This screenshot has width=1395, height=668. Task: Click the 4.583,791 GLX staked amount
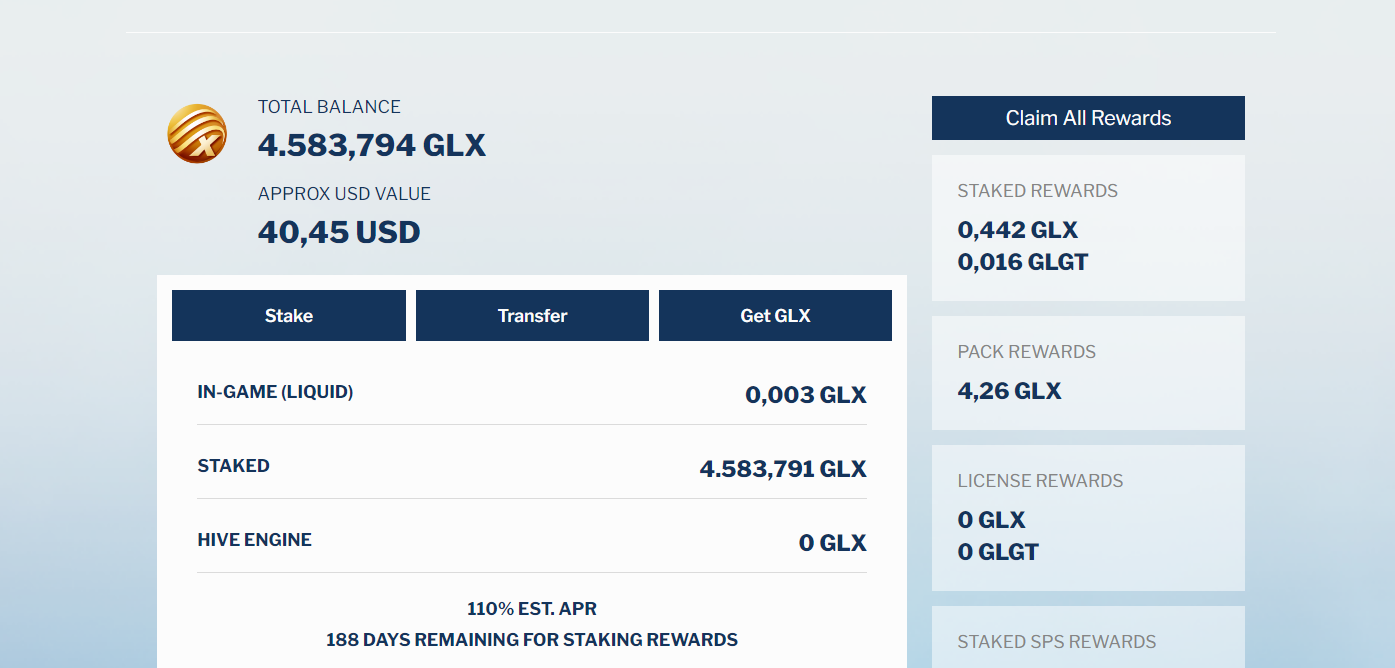tap(783, 469)
